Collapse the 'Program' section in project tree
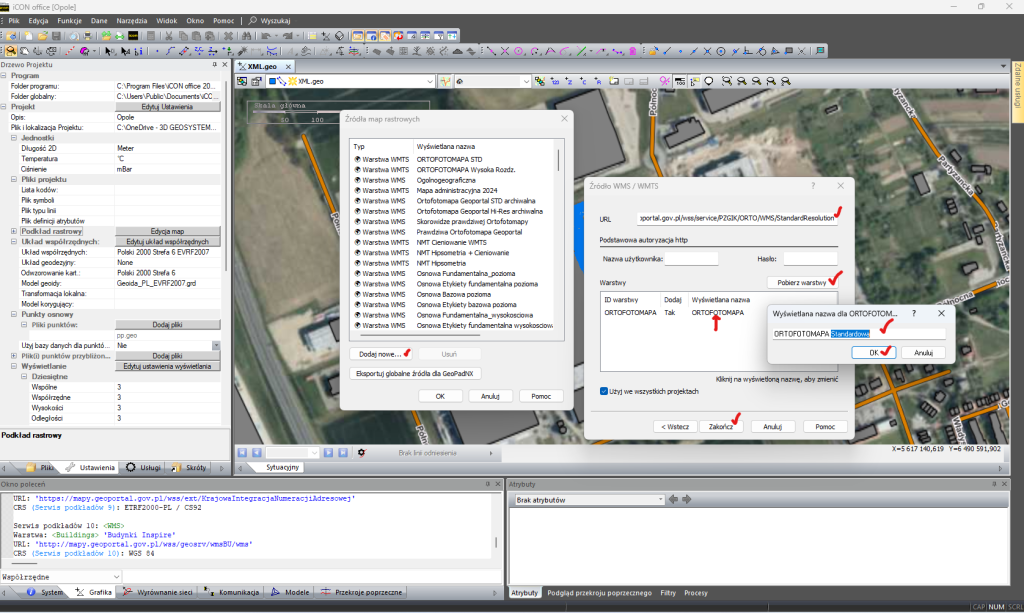Viewport: 1024px width, 613px height. tap(4, 75)
